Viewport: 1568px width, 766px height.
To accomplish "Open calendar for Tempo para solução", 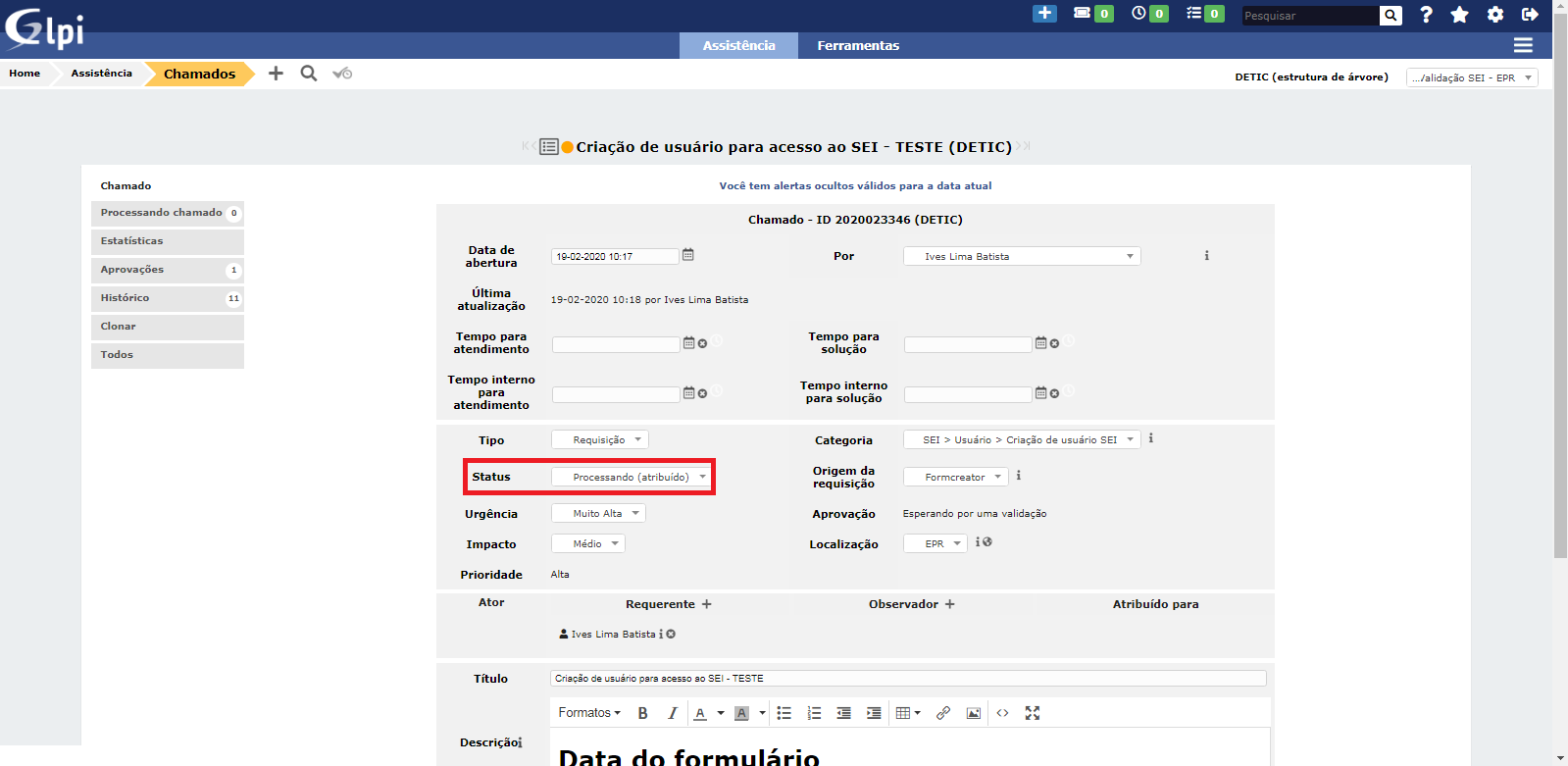I will pyautogui.click(x=1040, y=343).
